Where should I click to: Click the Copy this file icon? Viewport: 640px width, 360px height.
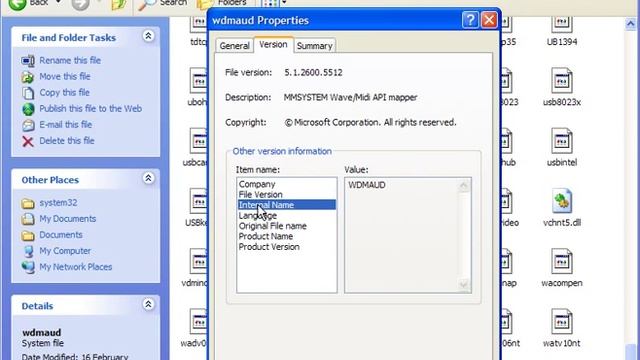point(28,93)
